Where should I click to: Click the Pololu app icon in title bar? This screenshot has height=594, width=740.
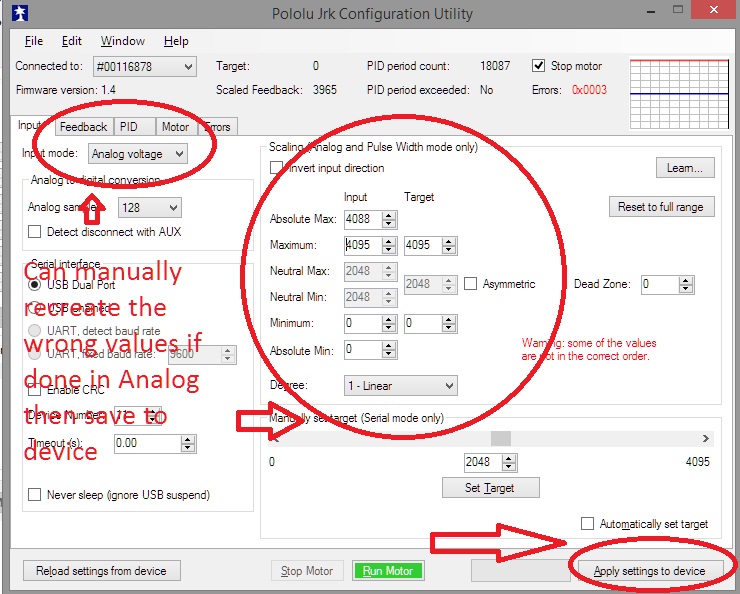click(x=19, y=13)
